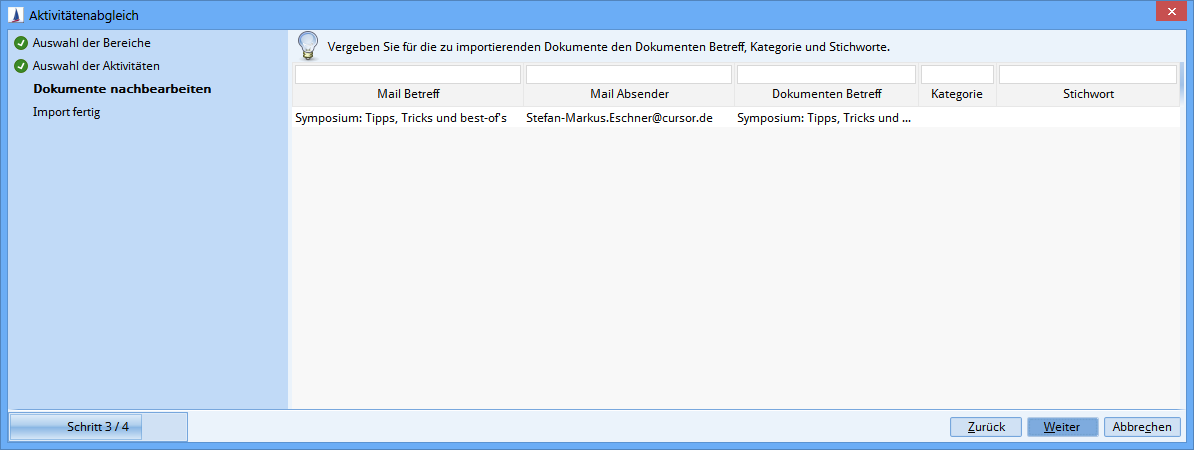Close the Aktivitätenabgleich dialog window
The image size is (1194, 450).
point(1165,11)
